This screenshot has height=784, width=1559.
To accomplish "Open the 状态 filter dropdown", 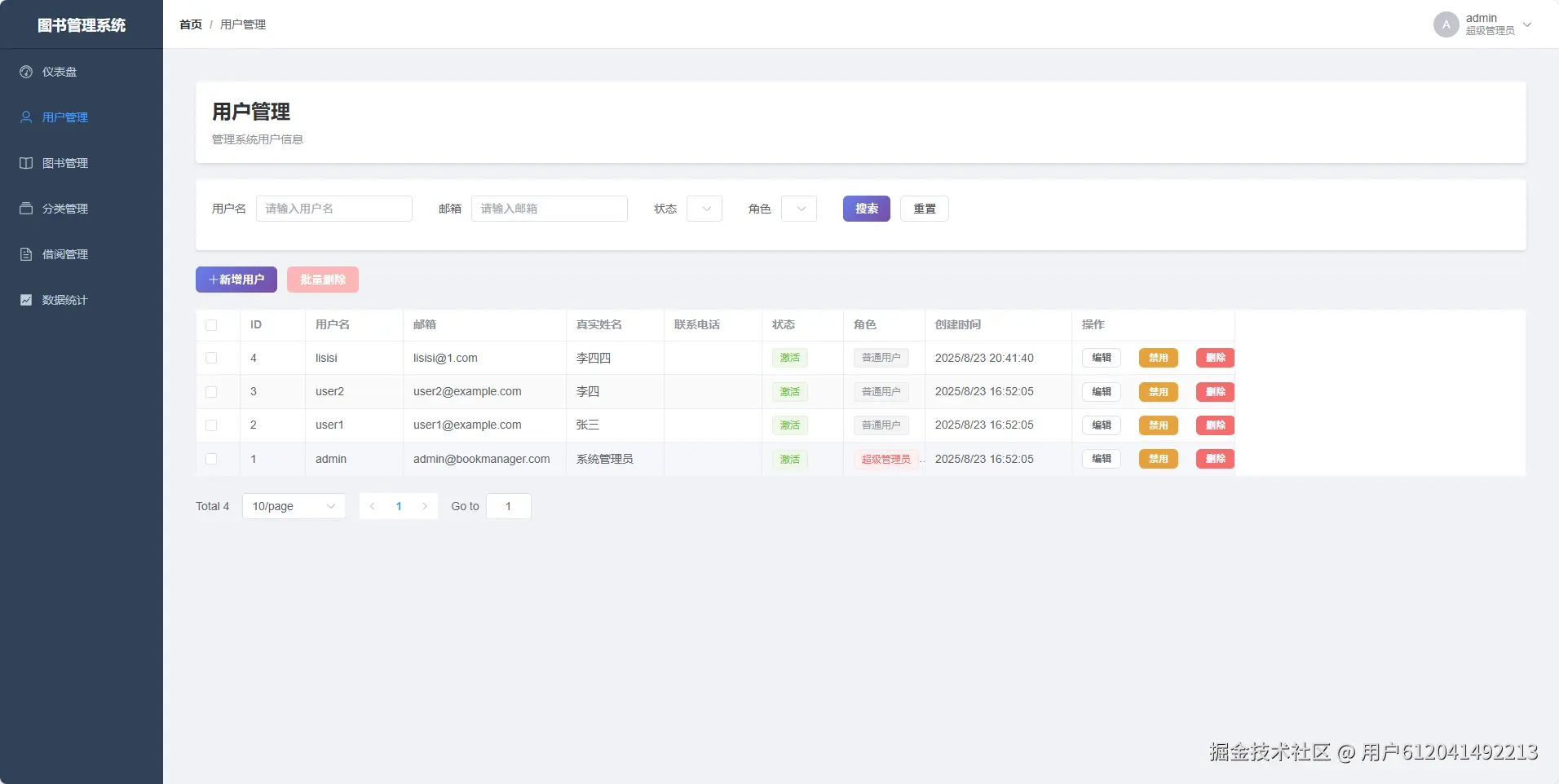I will pyautogui.click(x=704, y=209).
